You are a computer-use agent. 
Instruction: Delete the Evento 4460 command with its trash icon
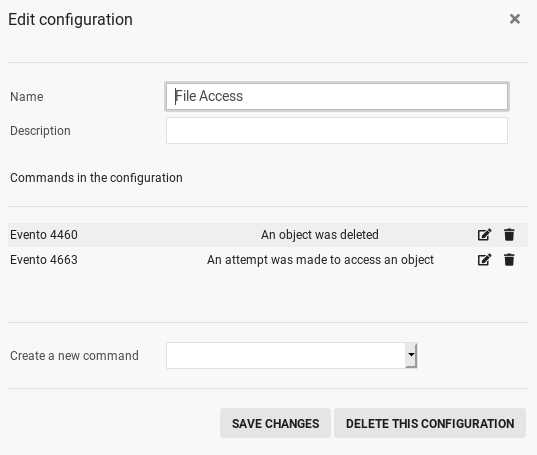509,235
